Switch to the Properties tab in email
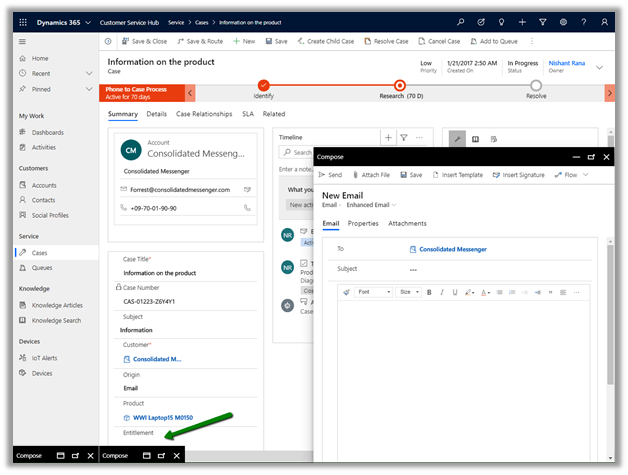 coord(363,223)
